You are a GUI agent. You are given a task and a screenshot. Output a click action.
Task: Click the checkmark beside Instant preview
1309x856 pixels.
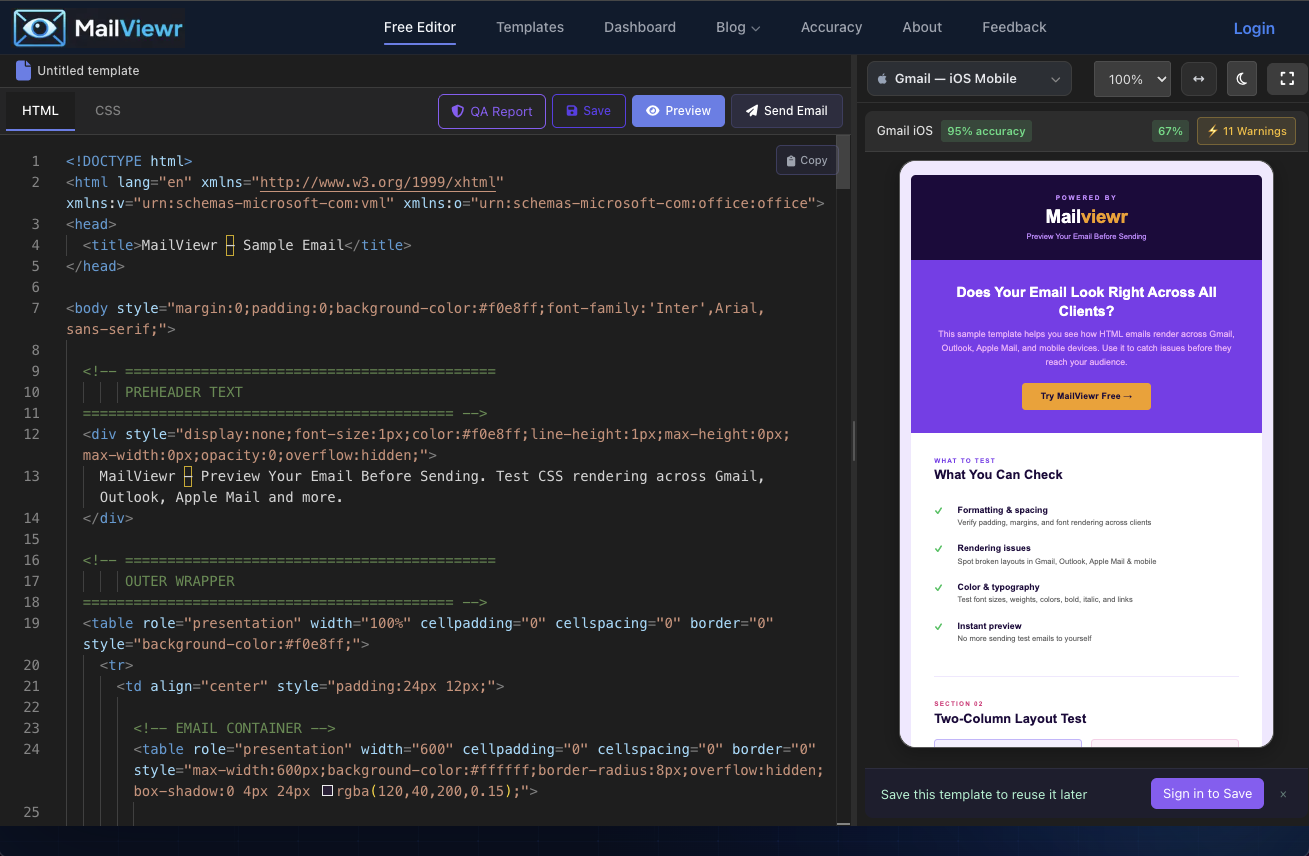point(939,626)
